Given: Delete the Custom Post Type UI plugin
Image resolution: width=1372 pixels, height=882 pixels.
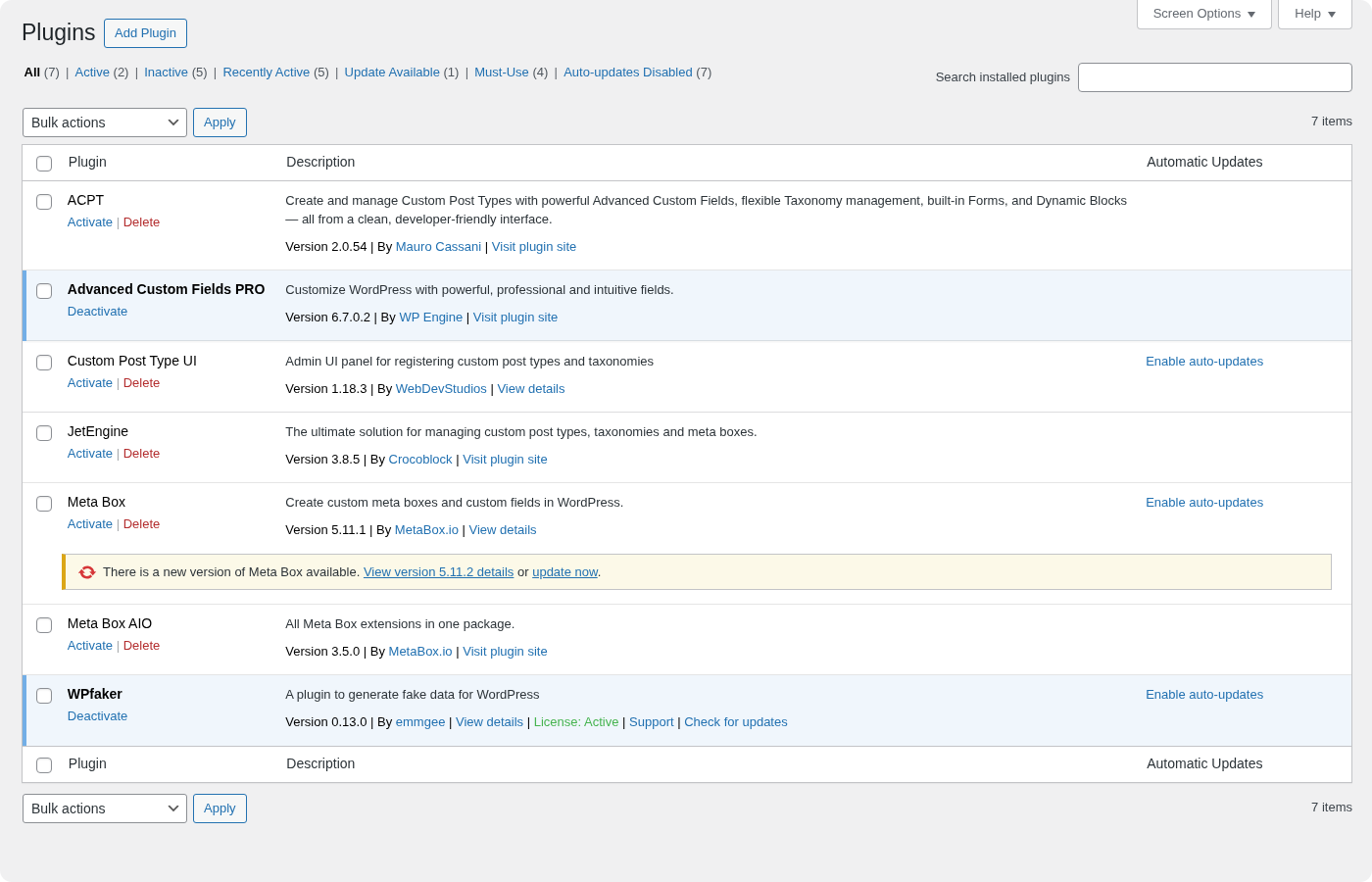Looking at the screenshot, I should click(141, 382).
